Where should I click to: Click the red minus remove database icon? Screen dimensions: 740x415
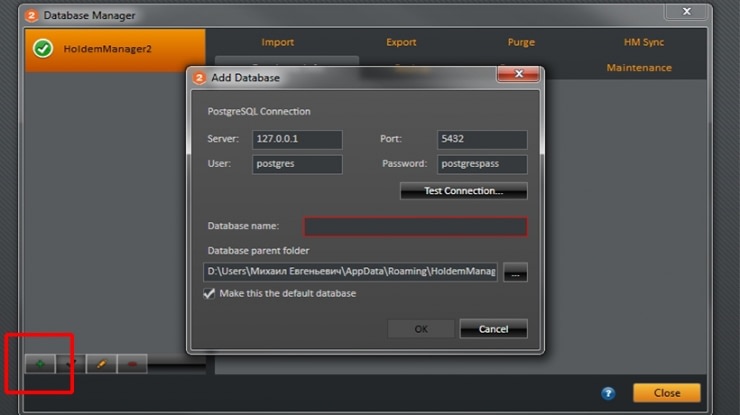[132, 364]
